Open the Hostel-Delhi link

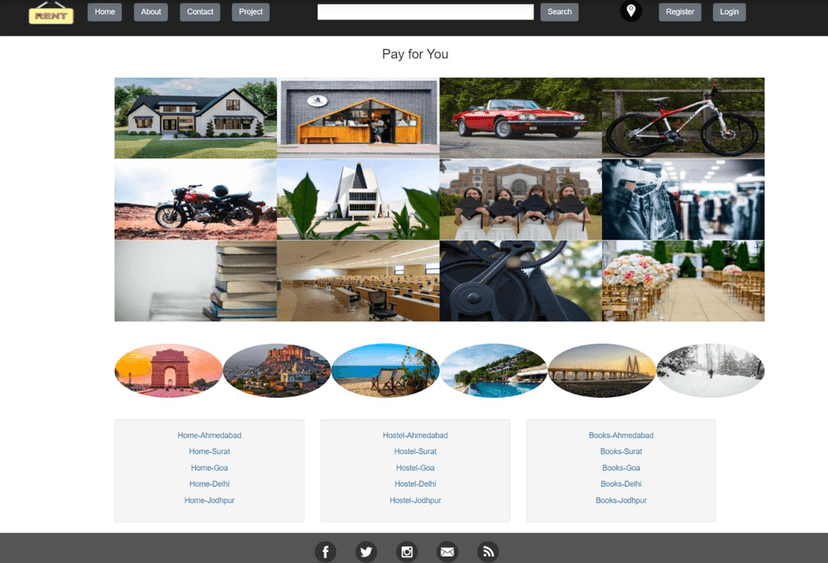416,484
